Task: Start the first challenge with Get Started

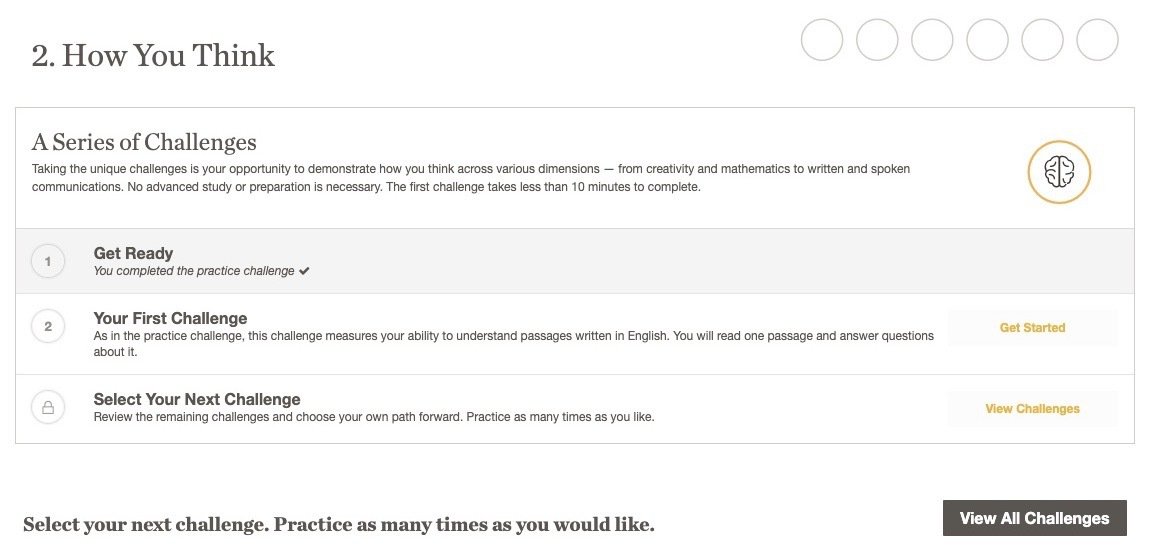Action: tap(1032, 327)
